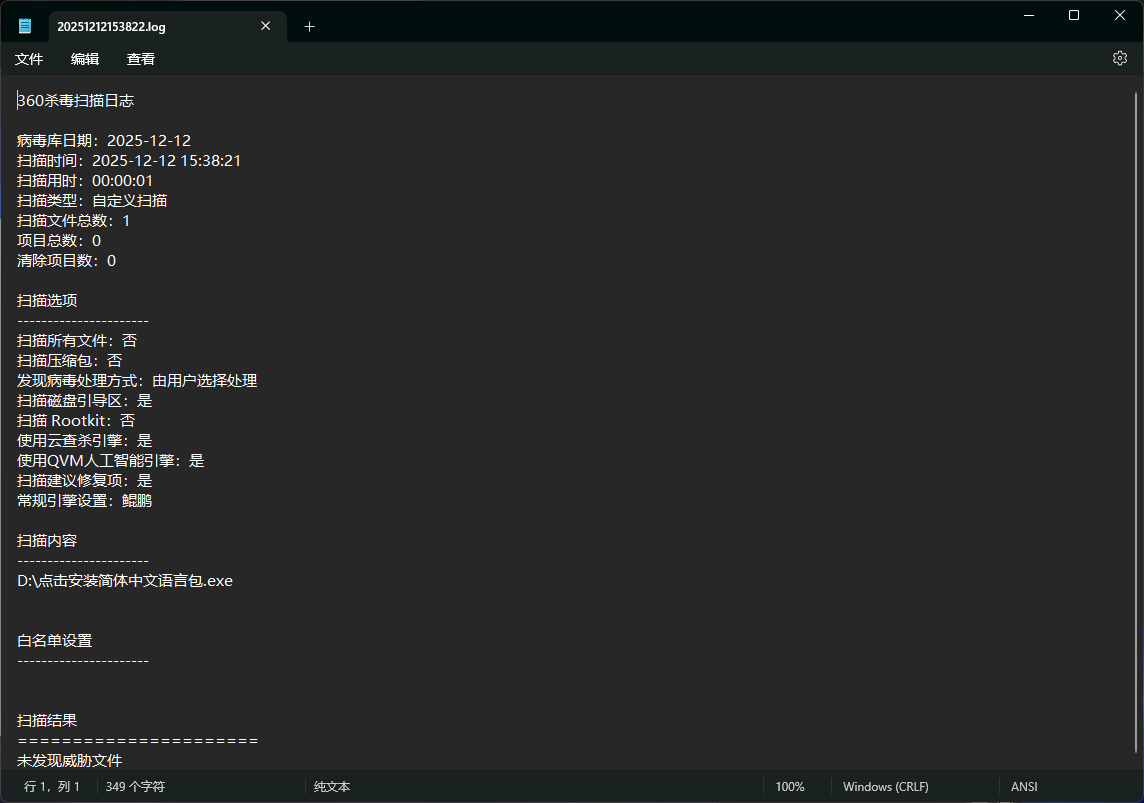Click the 行 1，列 1 position indicator

[52, 786]
